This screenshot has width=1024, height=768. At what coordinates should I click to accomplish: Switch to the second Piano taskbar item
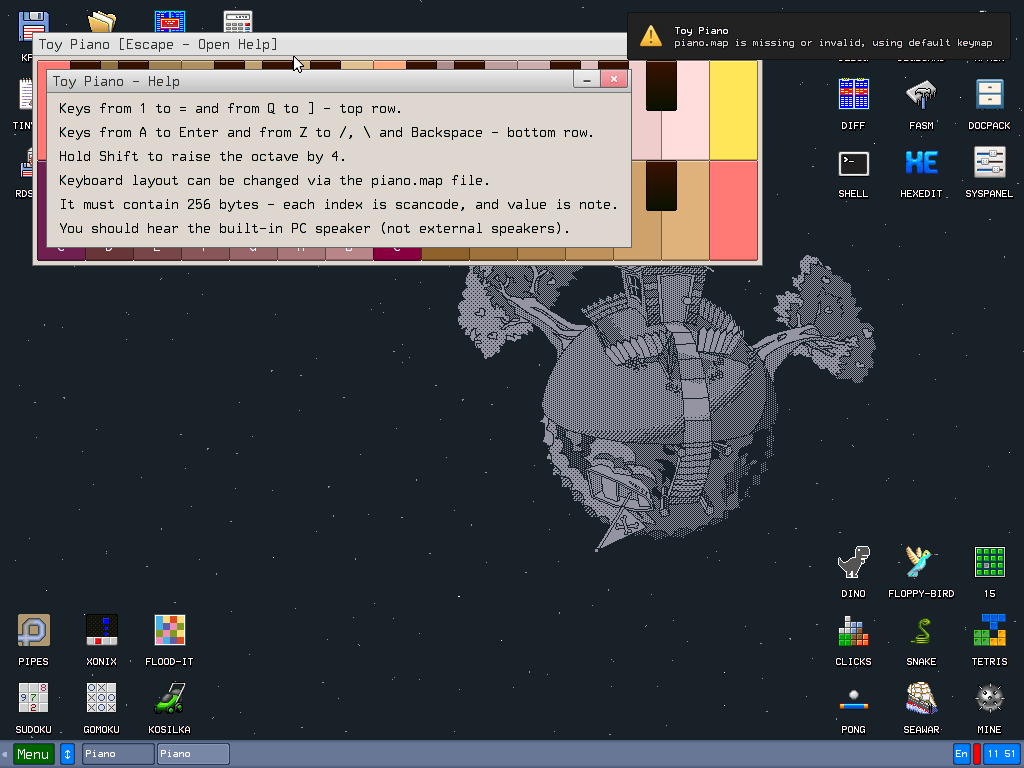click(x=193, y=754)
